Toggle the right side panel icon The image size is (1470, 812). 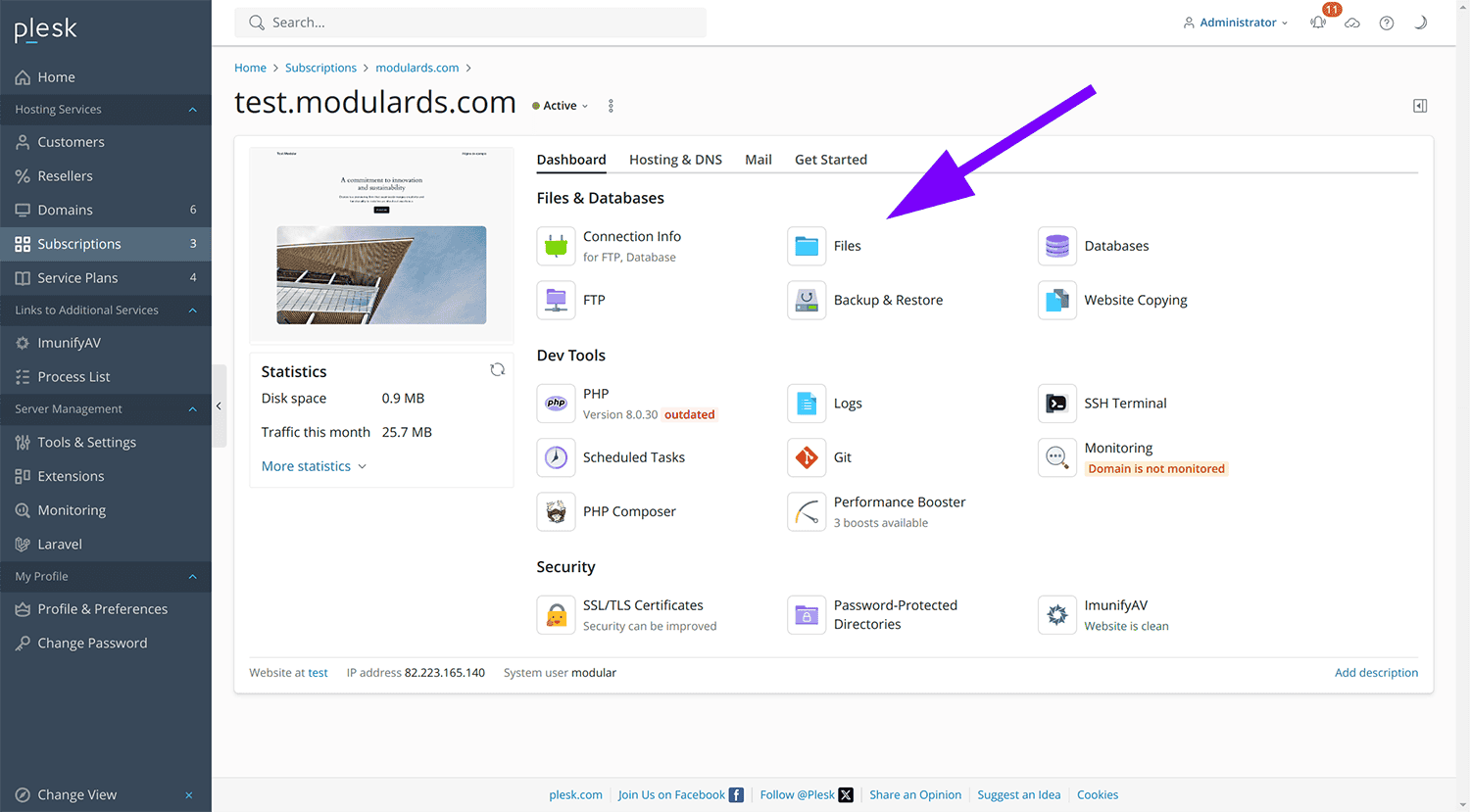[1420, 106]
